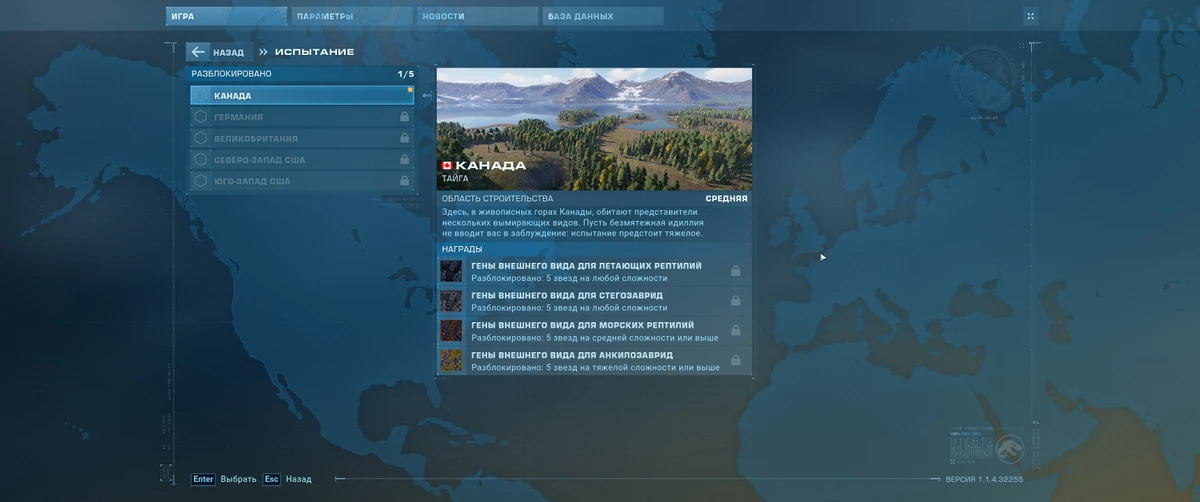
Task: Click the fullscreen toggle icon at top right
Action: pos(1031,16)
